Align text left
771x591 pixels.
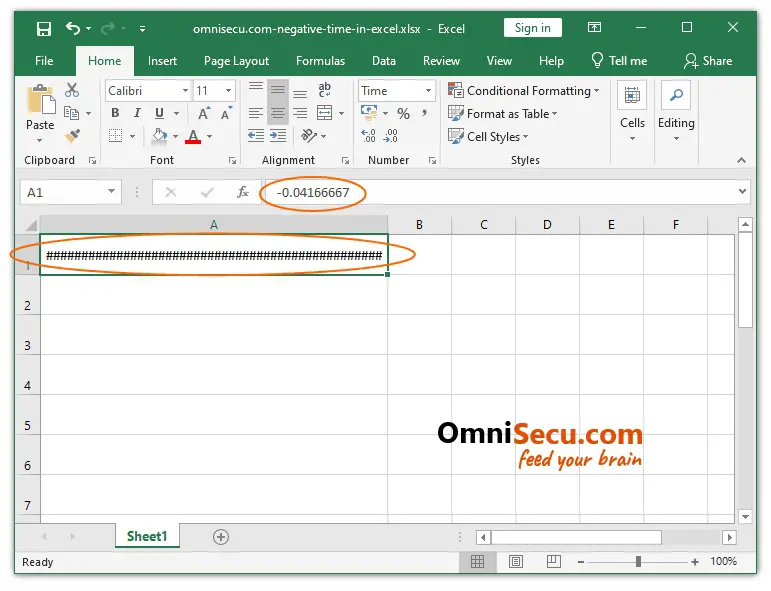click(256, 114)
